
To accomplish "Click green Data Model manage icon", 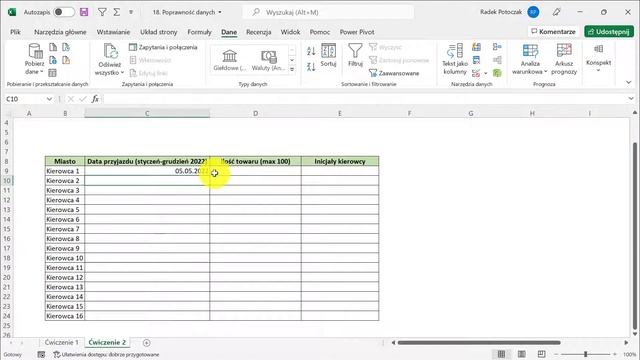I will click(497, 73).
